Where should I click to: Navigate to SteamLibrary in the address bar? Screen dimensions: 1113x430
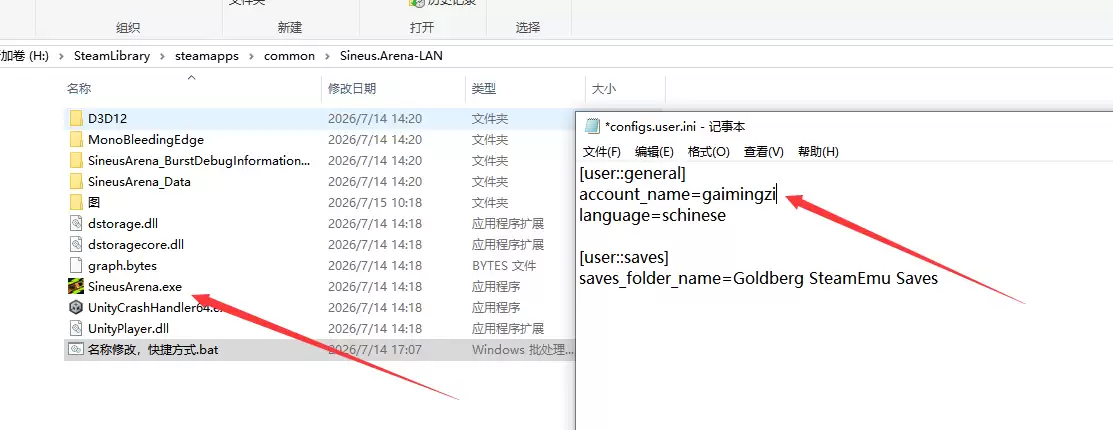[112, 56]
